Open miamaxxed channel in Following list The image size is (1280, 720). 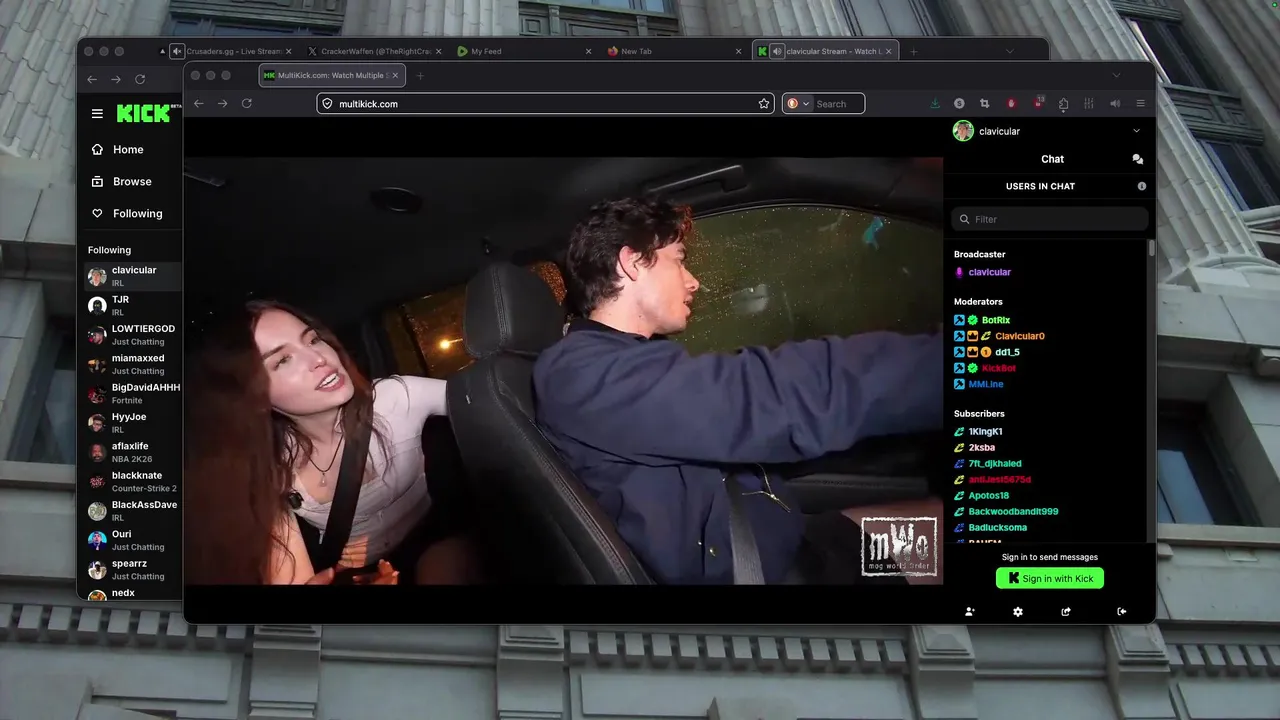[132, 364]
